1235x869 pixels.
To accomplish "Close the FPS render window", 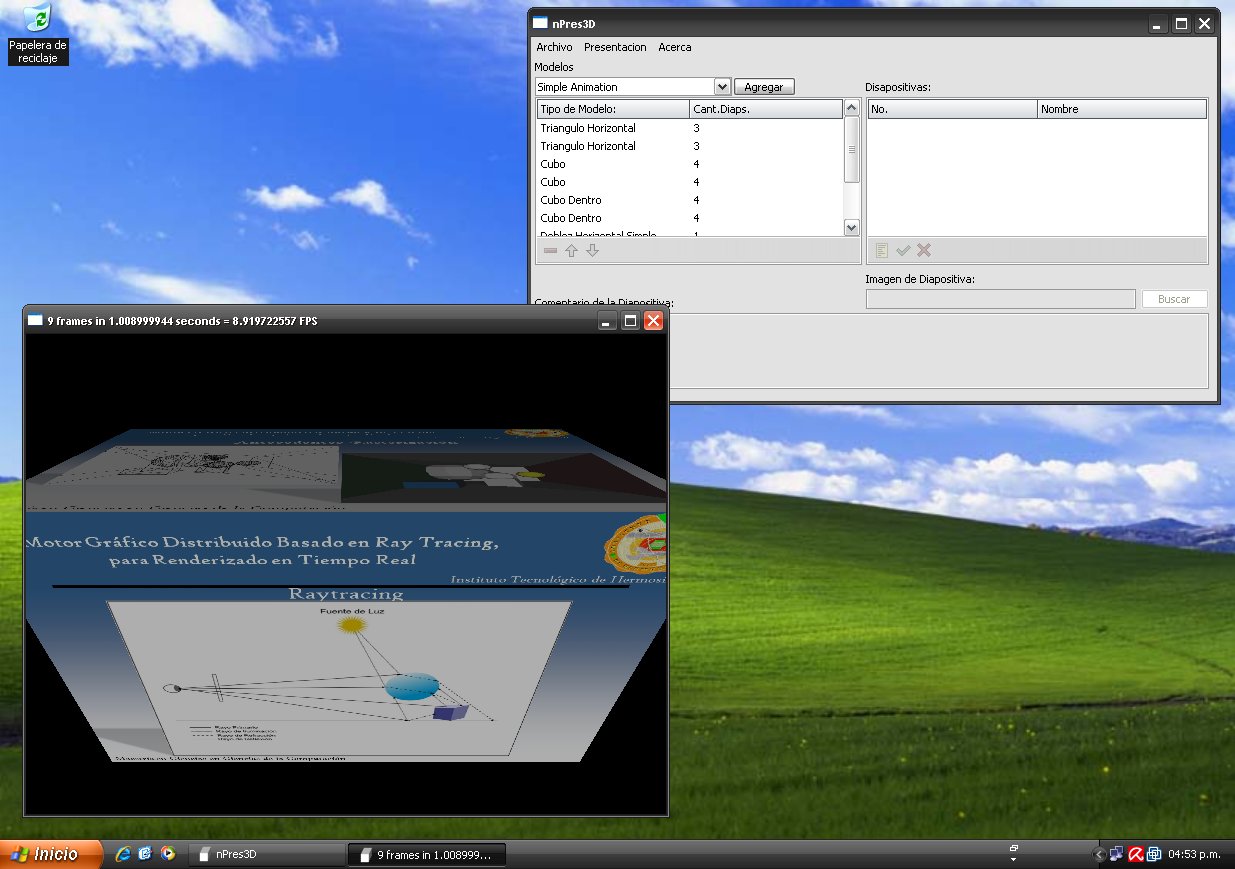I will coord(653,321).
